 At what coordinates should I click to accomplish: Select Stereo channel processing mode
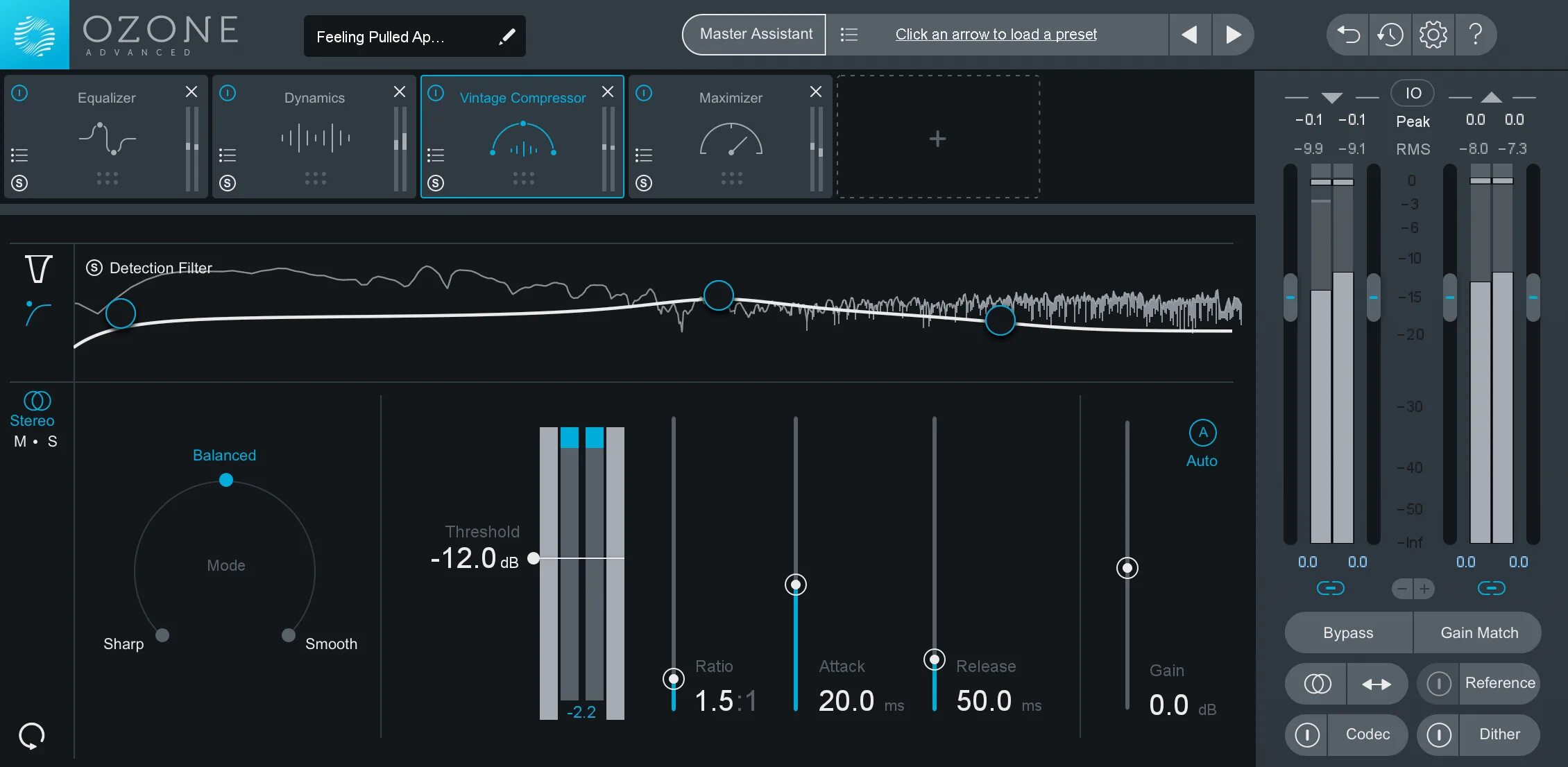pyautogui.click(x=32, y=409)
